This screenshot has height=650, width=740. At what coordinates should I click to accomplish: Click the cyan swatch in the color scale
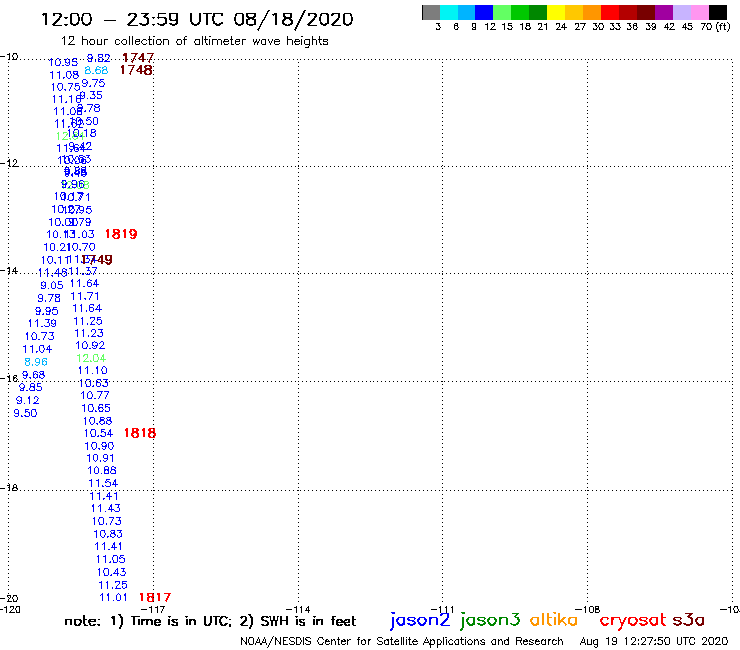click(449, 12)
